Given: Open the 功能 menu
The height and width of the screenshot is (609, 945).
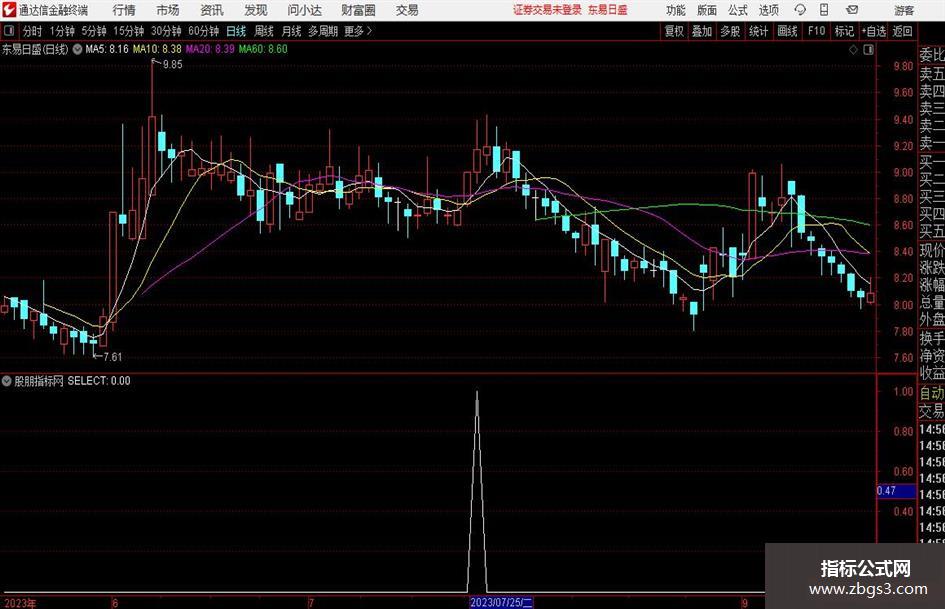Looking at the screenshot, I should (x=676, y=10).
